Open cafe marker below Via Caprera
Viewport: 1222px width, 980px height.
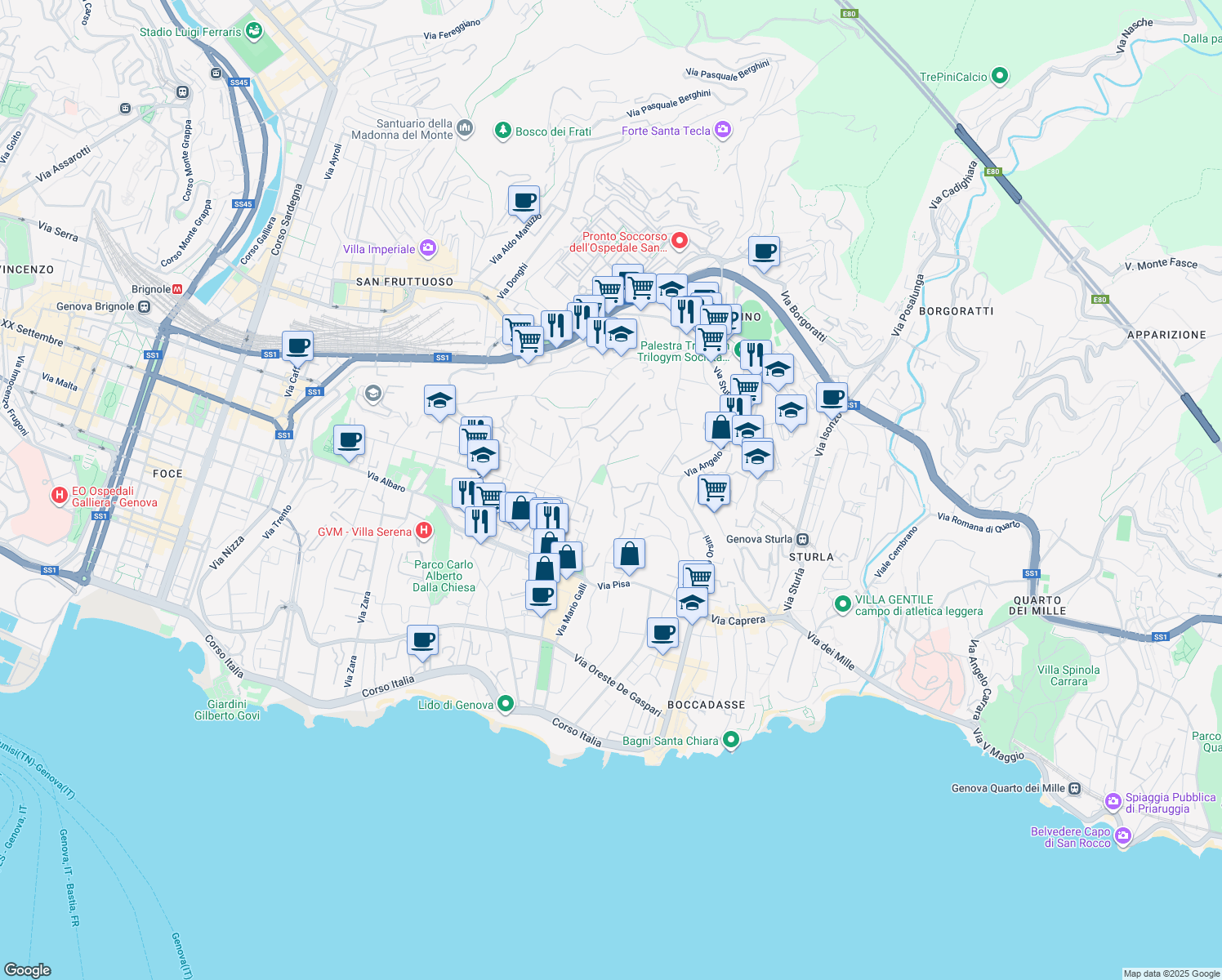(x=662, y=634)
